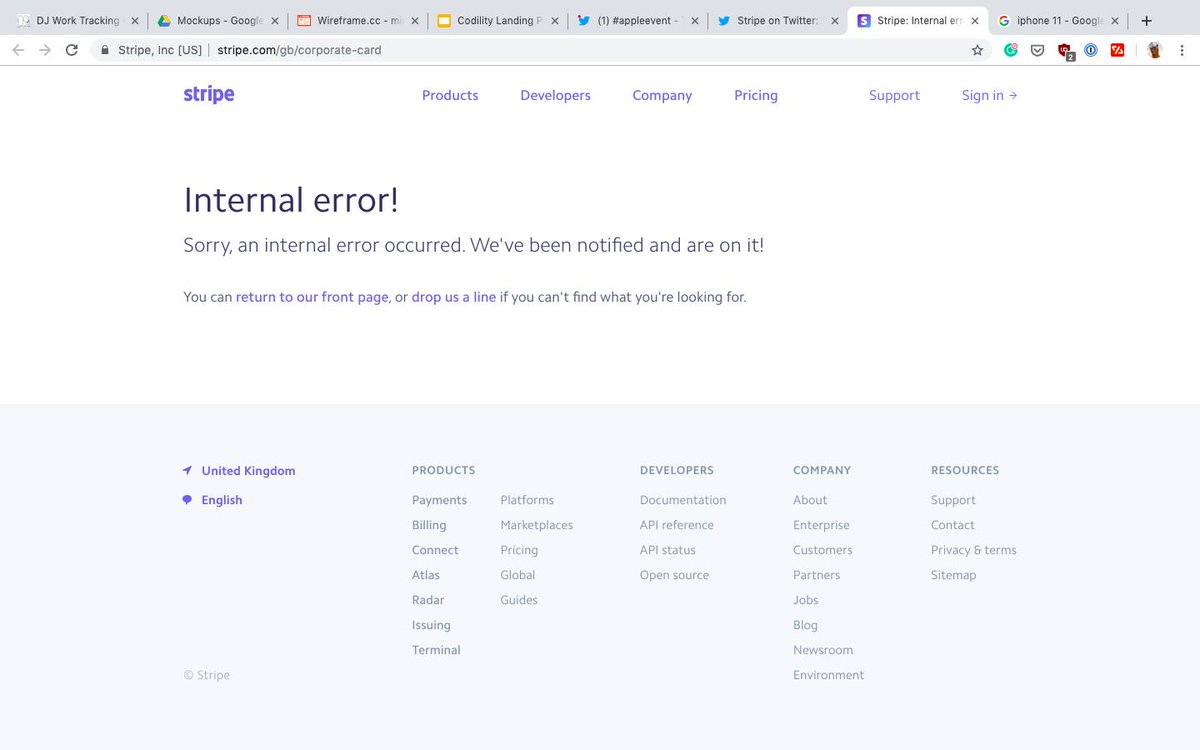Screen dimensions: 1200x750
Task: Open the Open source footer link
Action: (x=674, y=575)
